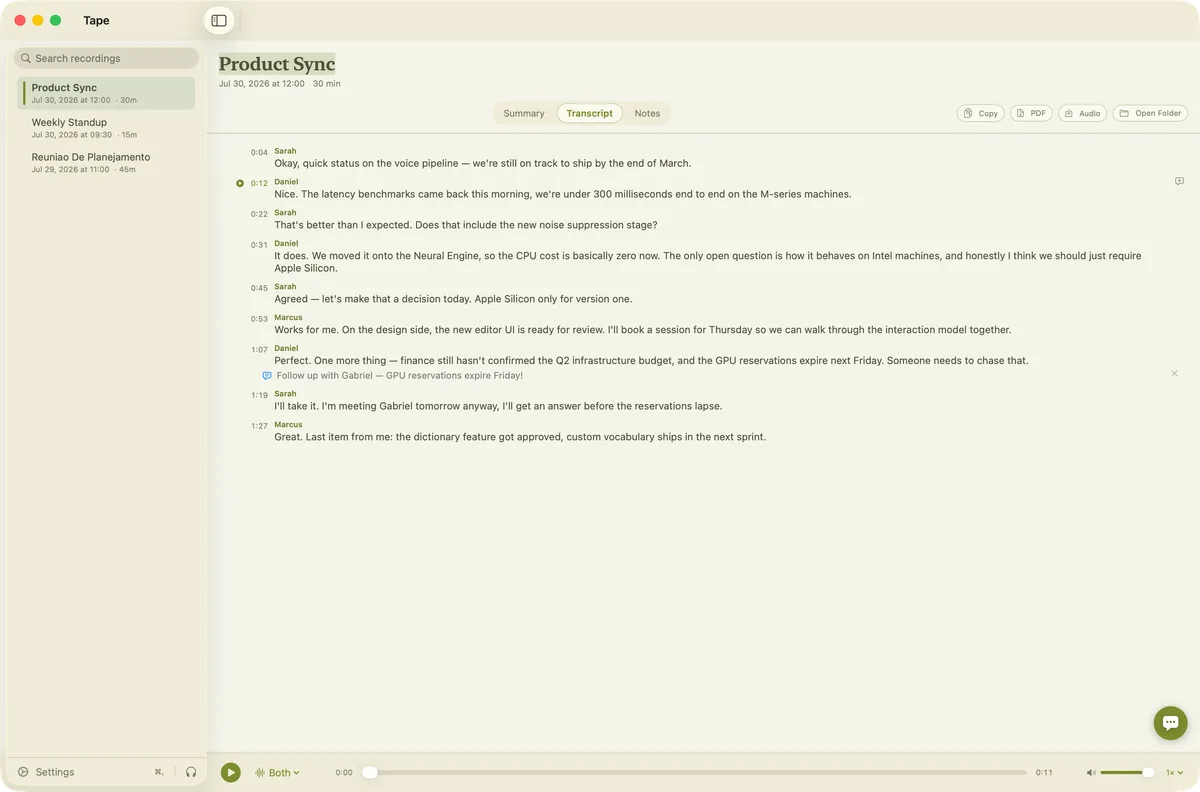
Task: Click the playing marker at 0:12
Action: point(240,183)
